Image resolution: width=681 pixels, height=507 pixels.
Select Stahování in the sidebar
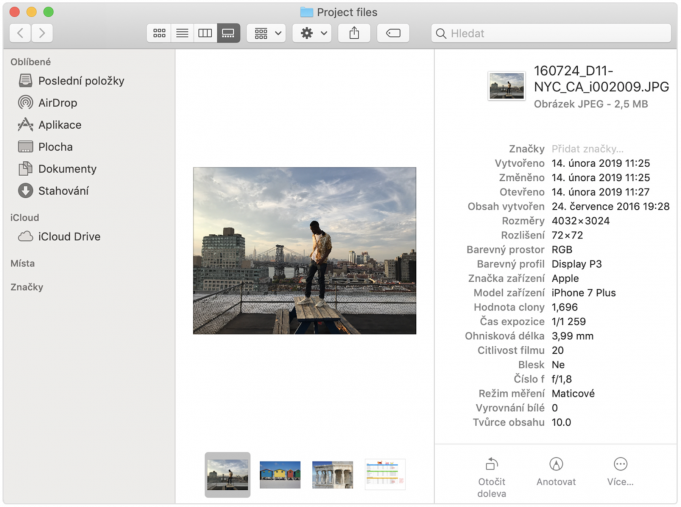pyautogui.click(x=63, y=191)
